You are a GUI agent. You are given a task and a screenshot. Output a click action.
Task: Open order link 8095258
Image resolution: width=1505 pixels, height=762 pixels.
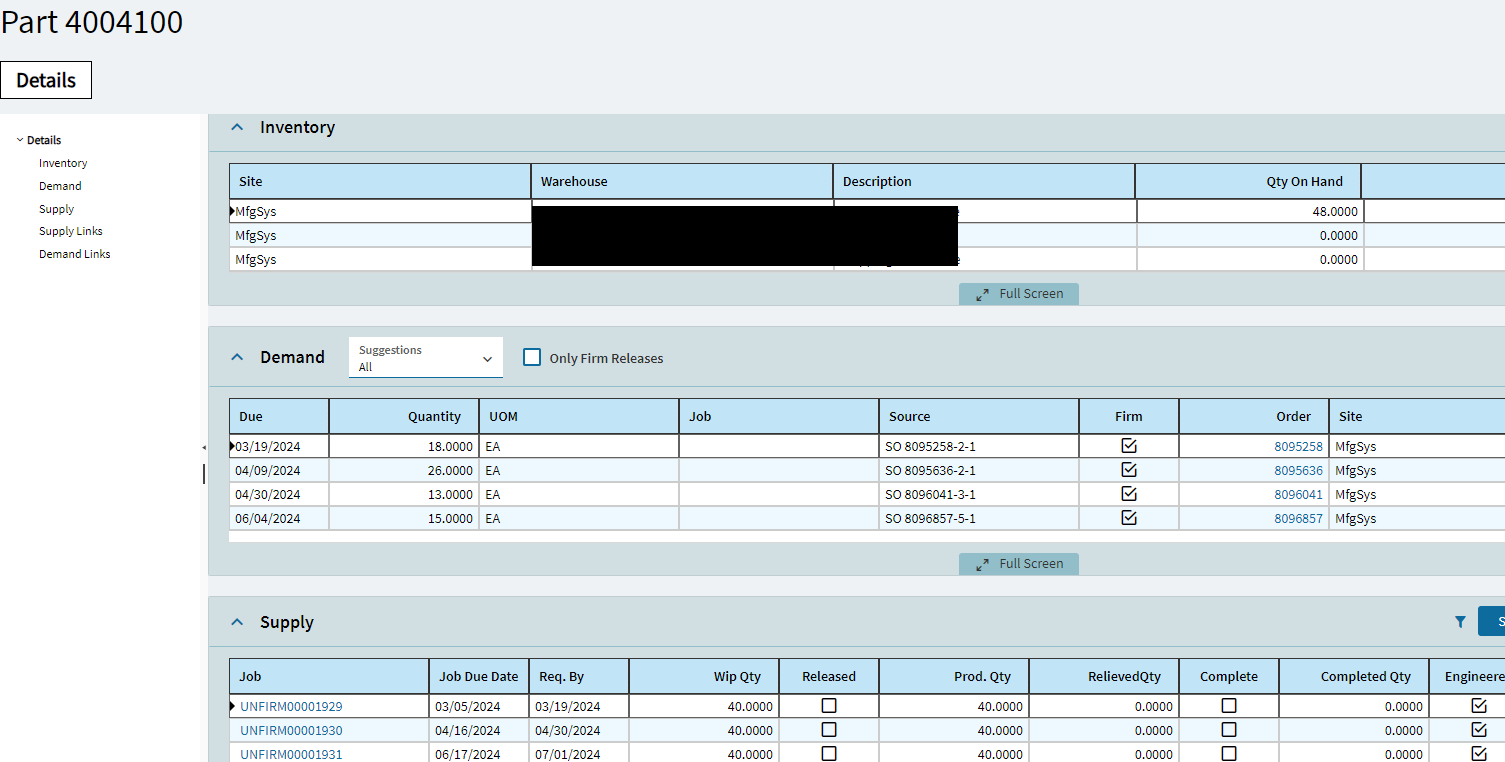pyautogui.click(x=1298, y=446)
